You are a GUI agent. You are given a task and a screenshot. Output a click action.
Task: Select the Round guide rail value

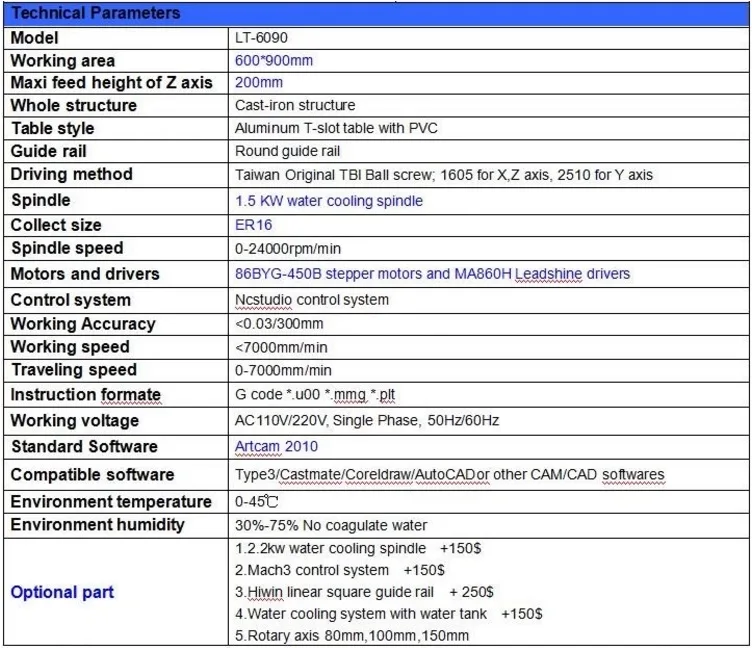288,151
